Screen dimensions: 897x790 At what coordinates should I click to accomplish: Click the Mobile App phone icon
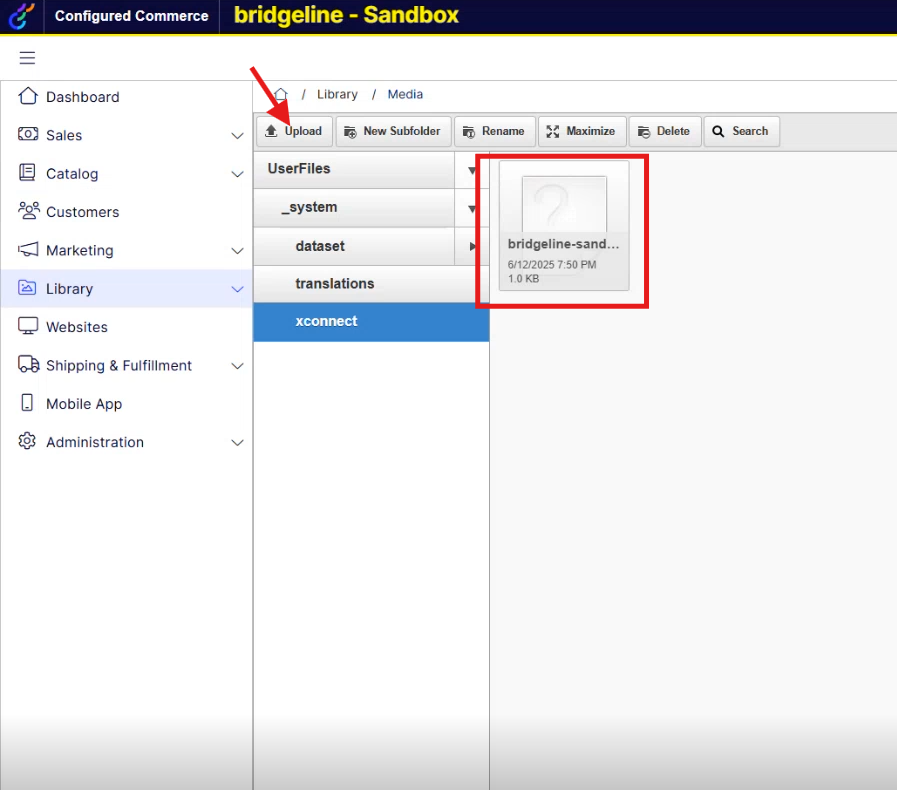point(27,402)
